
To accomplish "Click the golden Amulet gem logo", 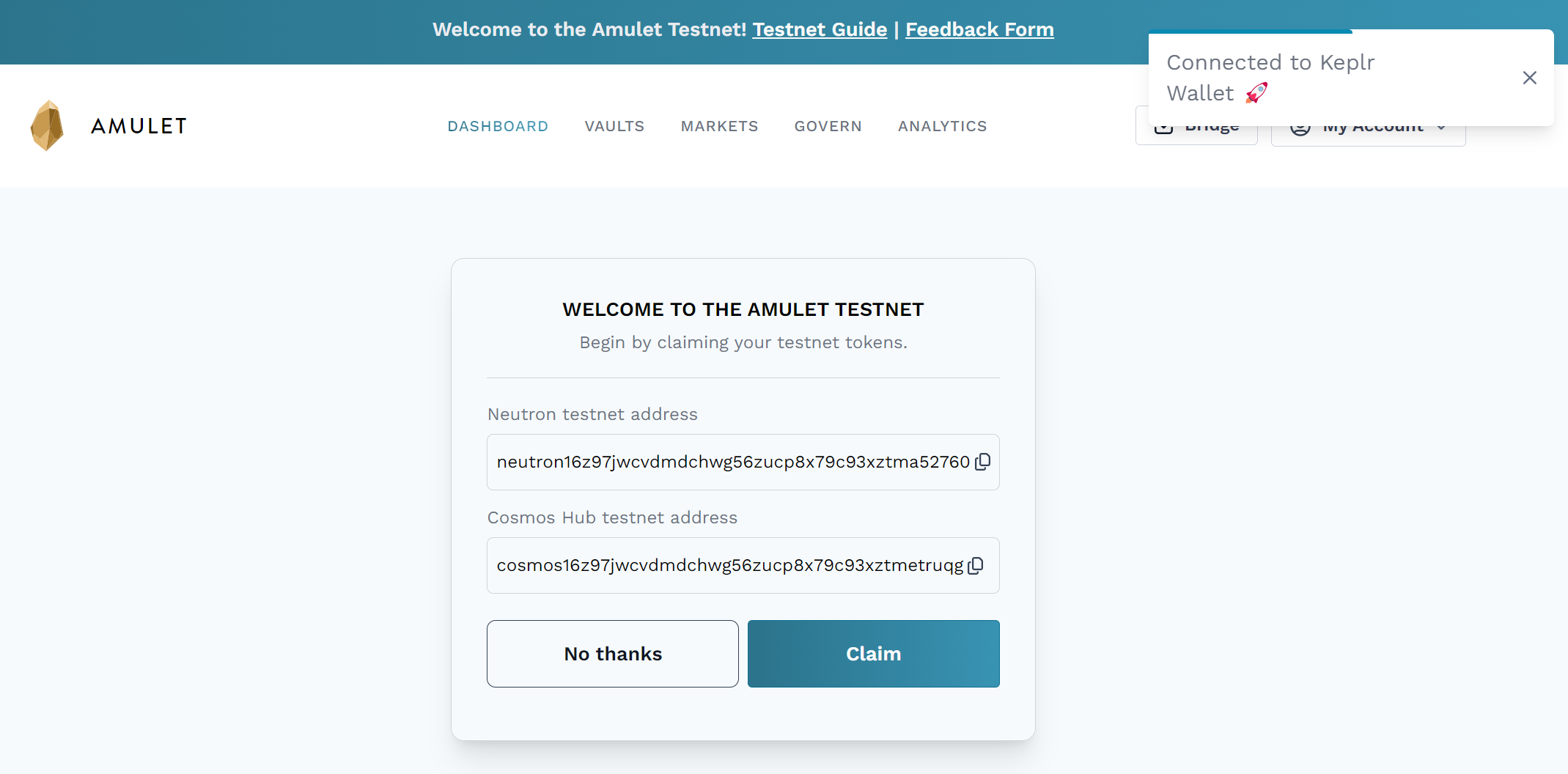I will click(48, 125).
